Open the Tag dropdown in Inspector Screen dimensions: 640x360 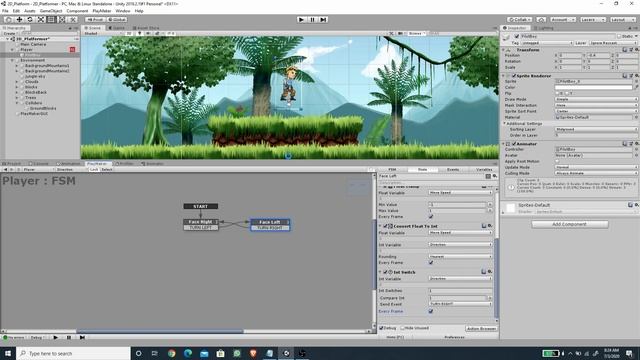click(547, 43)
